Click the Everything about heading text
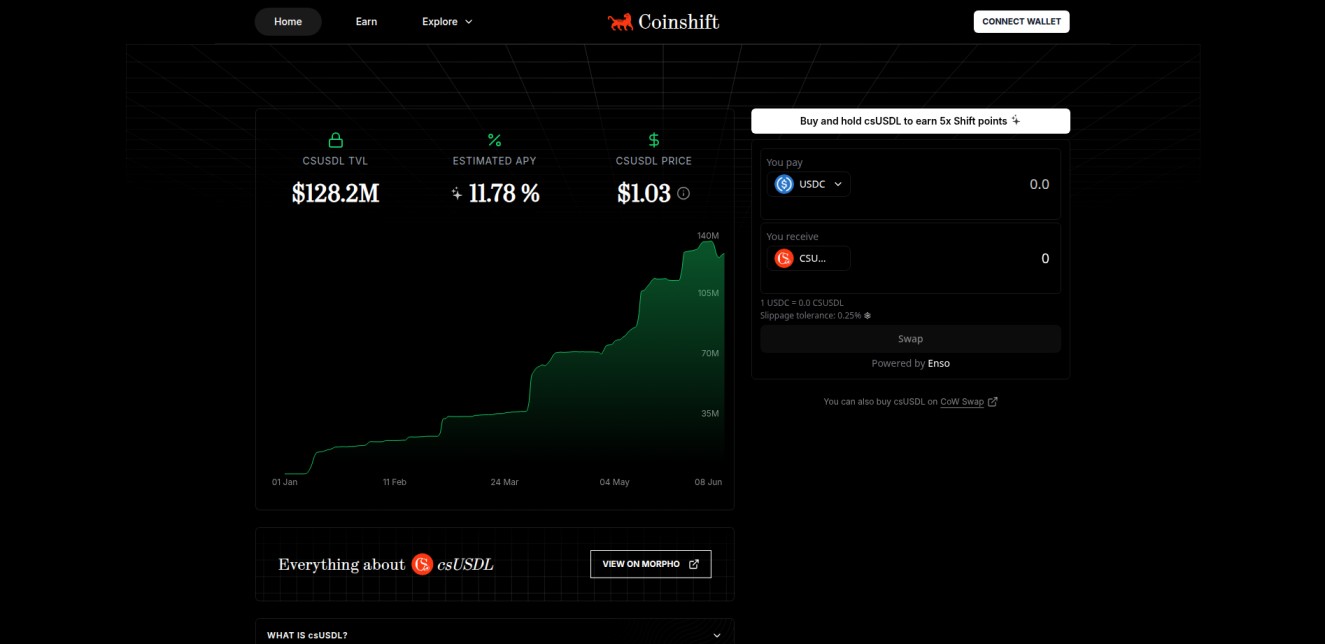 [342, 565]
